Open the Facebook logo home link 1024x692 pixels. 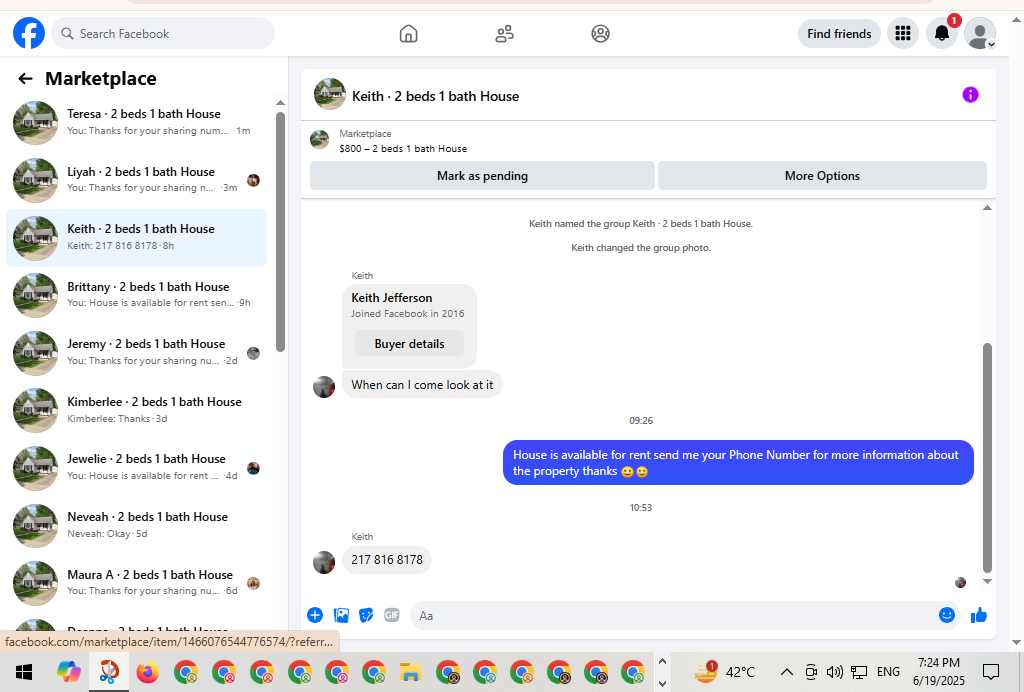(29, 33)
